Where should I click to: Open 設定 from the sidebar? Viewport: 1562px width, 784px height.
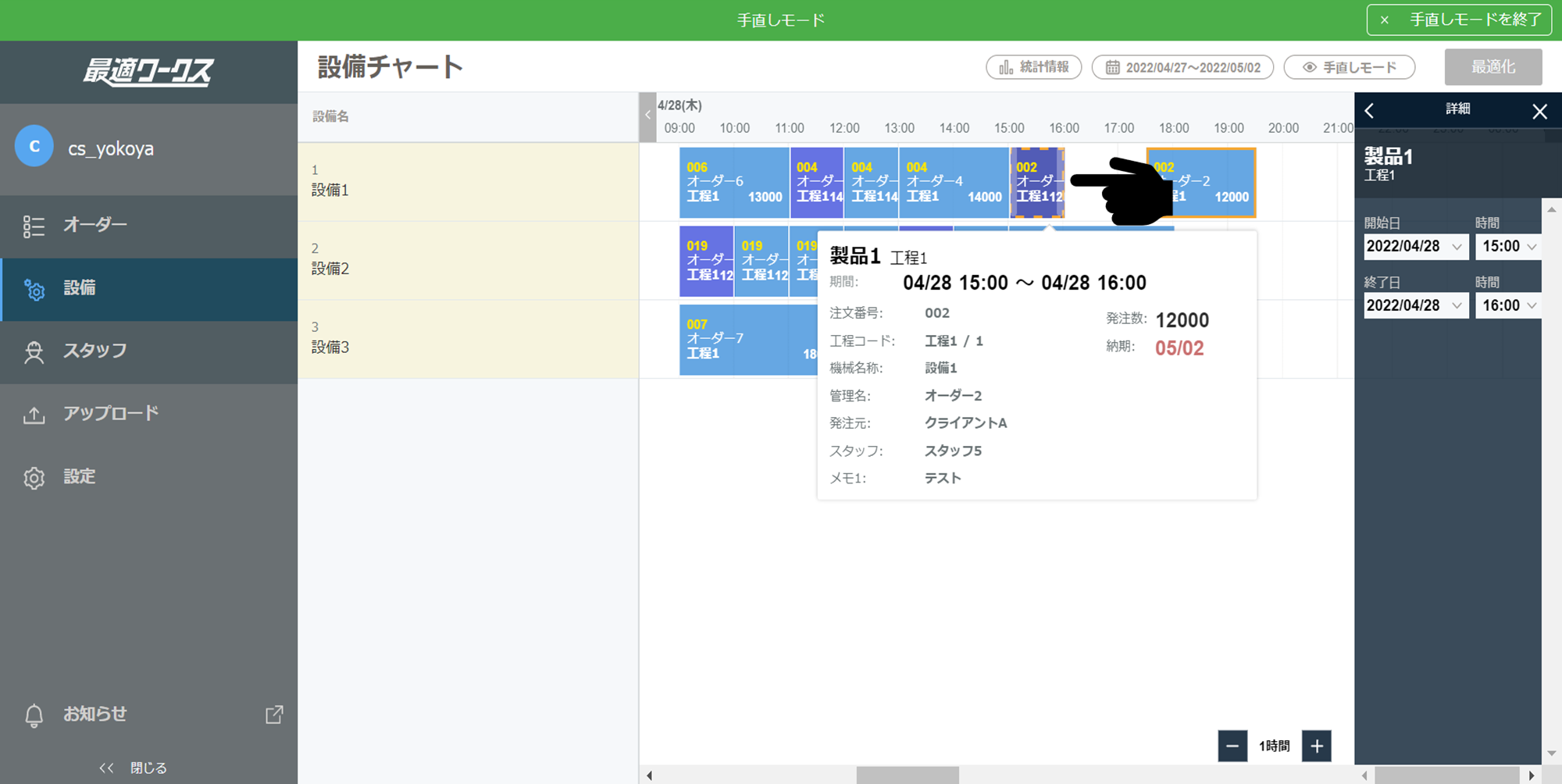click(x=148, y=477)
